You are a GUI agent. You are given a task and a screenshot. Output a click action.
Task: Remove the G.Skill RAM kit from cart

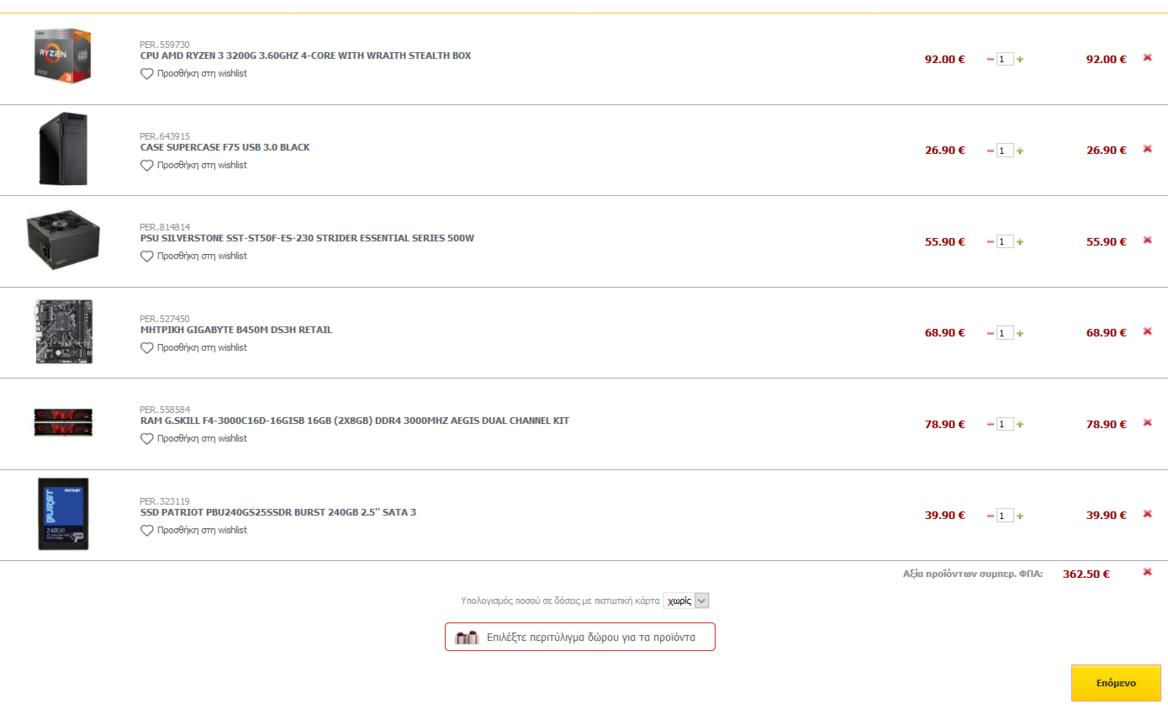coord(1147,423)
